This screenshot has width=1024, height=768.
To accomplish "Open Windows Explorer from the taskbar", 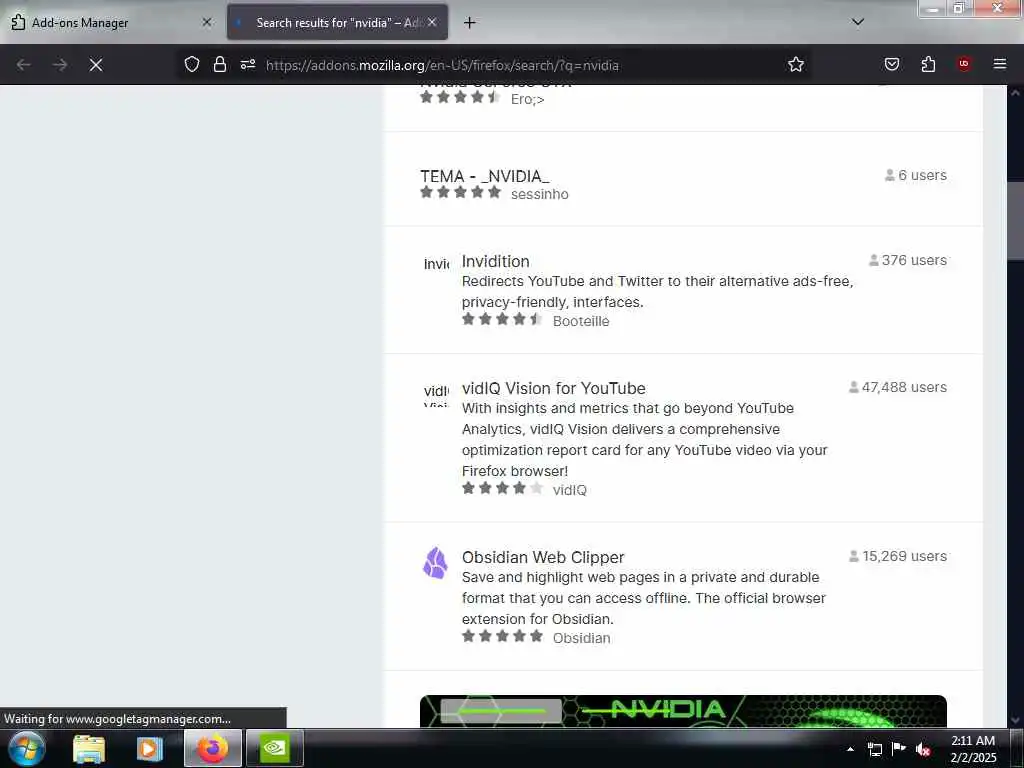I will (x=89, y=748).
